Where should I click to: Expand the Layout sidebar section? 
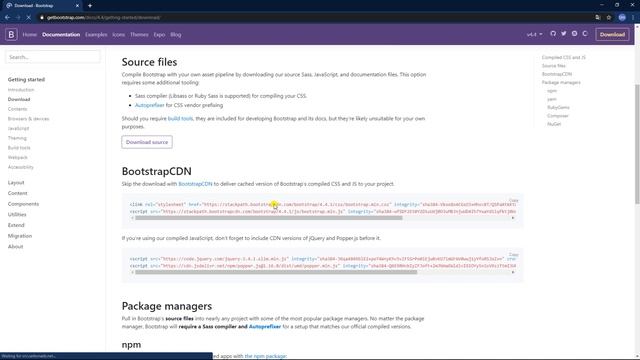[x=16, y=182]
